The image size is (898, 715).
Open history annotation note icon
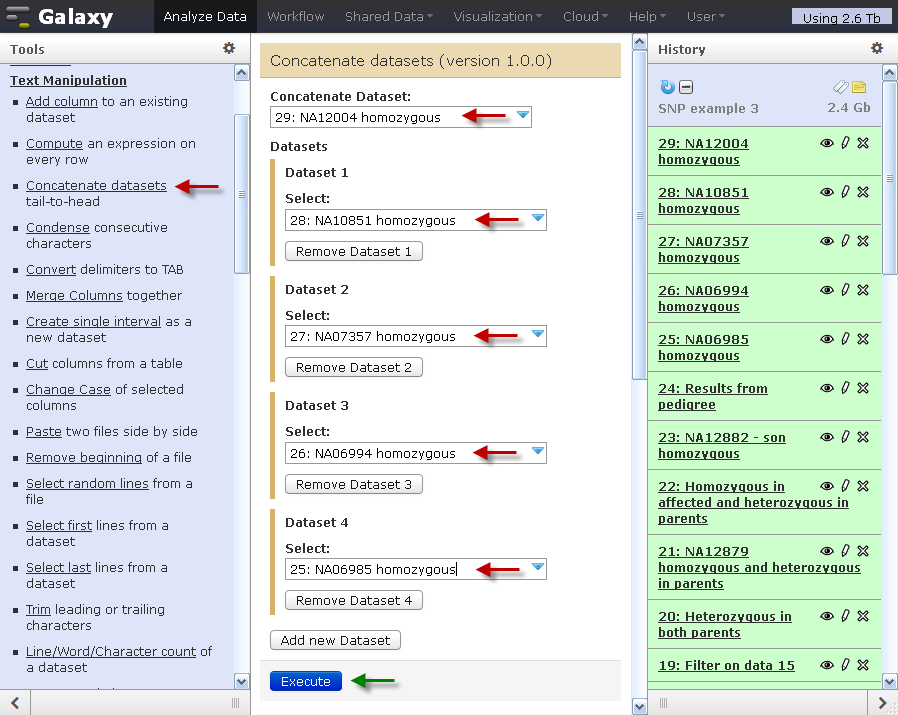click(859, 88)
